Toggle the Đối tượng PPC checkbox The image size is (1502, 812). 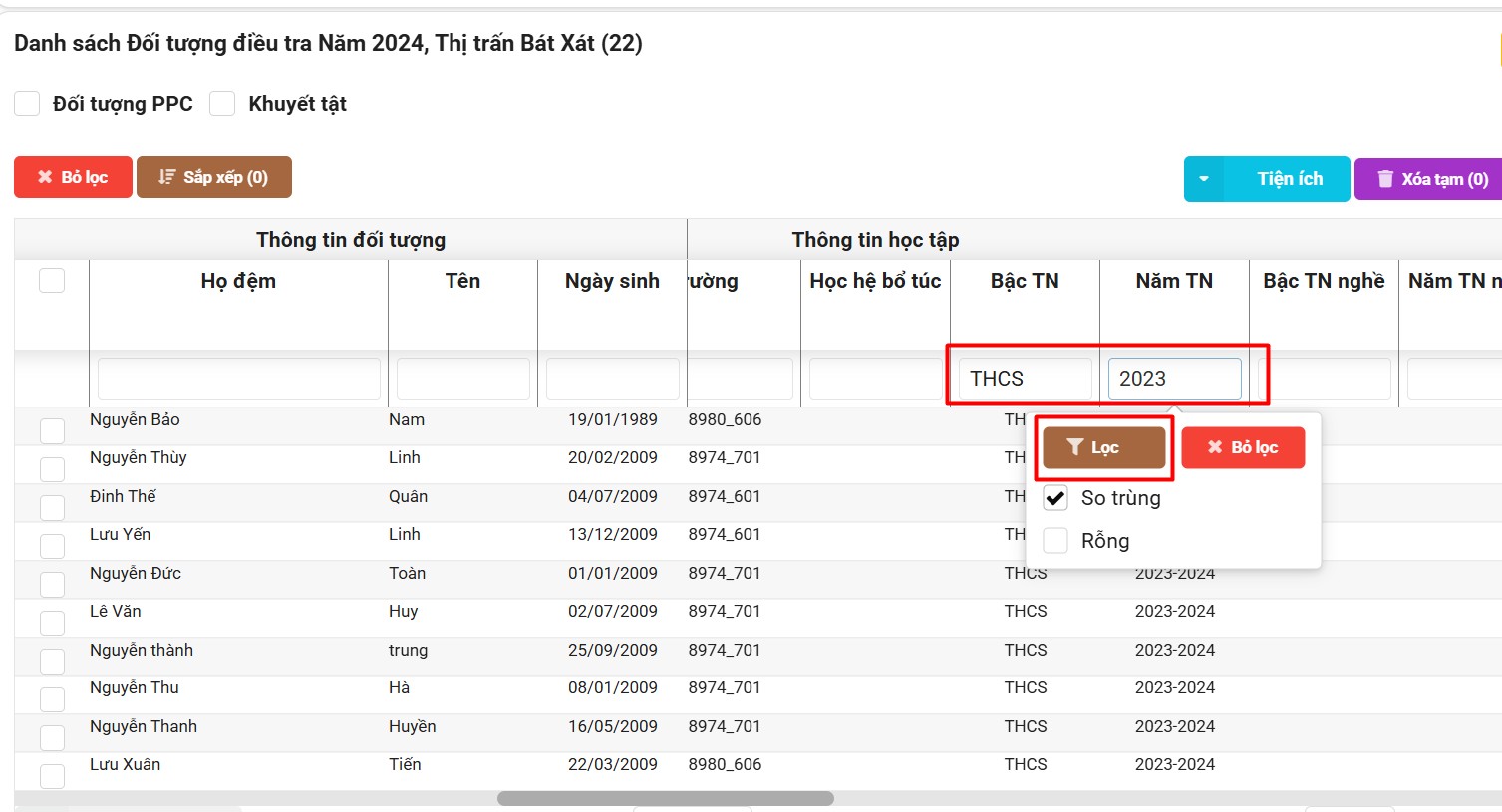point(27,104)
